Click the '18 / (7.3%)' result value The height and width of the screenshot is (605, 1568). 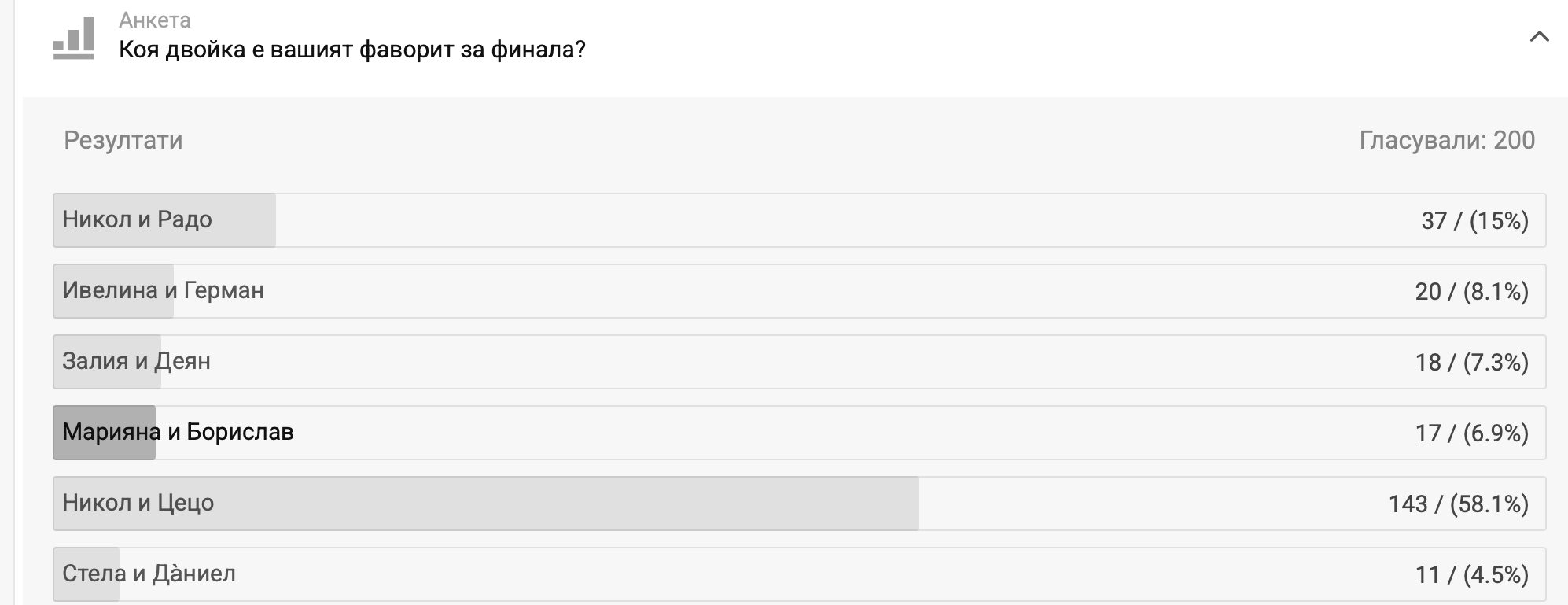[1471, 363]
